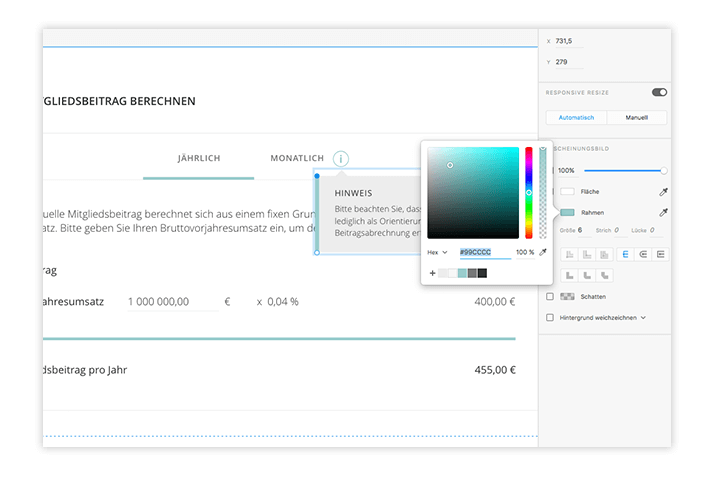This screenshot has height=480, width=720.
Task: Select the inner stroke alignment icon
Action: click(623, 254)
